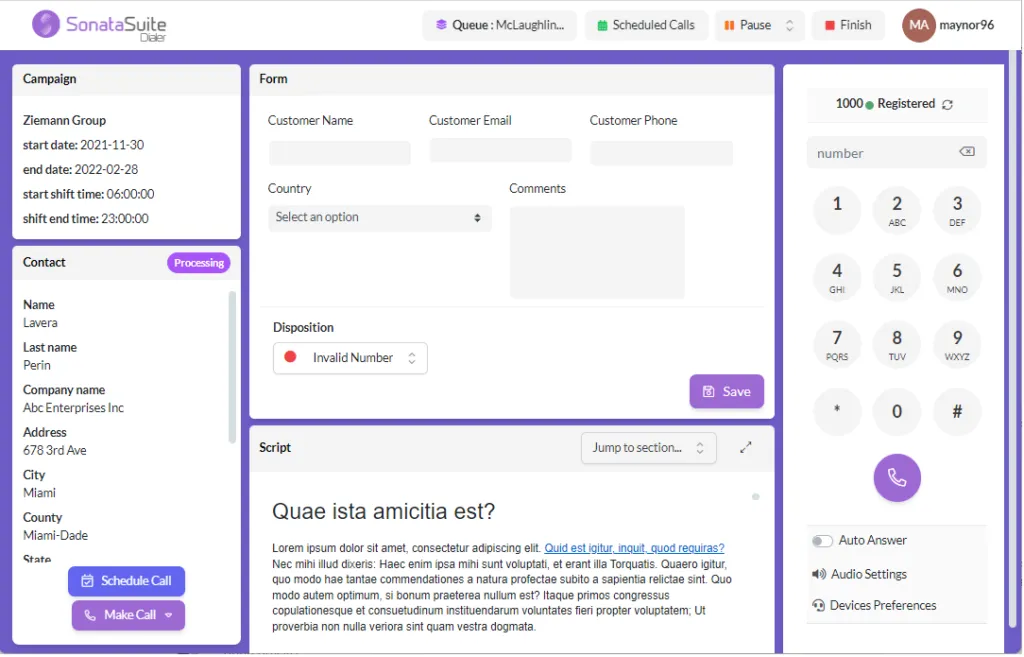Click the backspace icon in number field
The height and width of the screenshot is (657, 1024).
tap(967, 152)
